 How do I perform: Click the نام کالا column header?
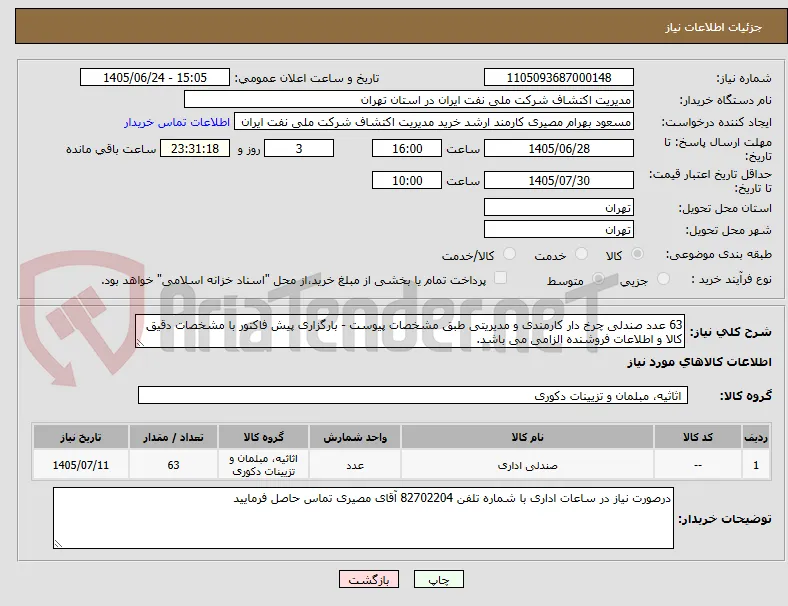[527, 437]
